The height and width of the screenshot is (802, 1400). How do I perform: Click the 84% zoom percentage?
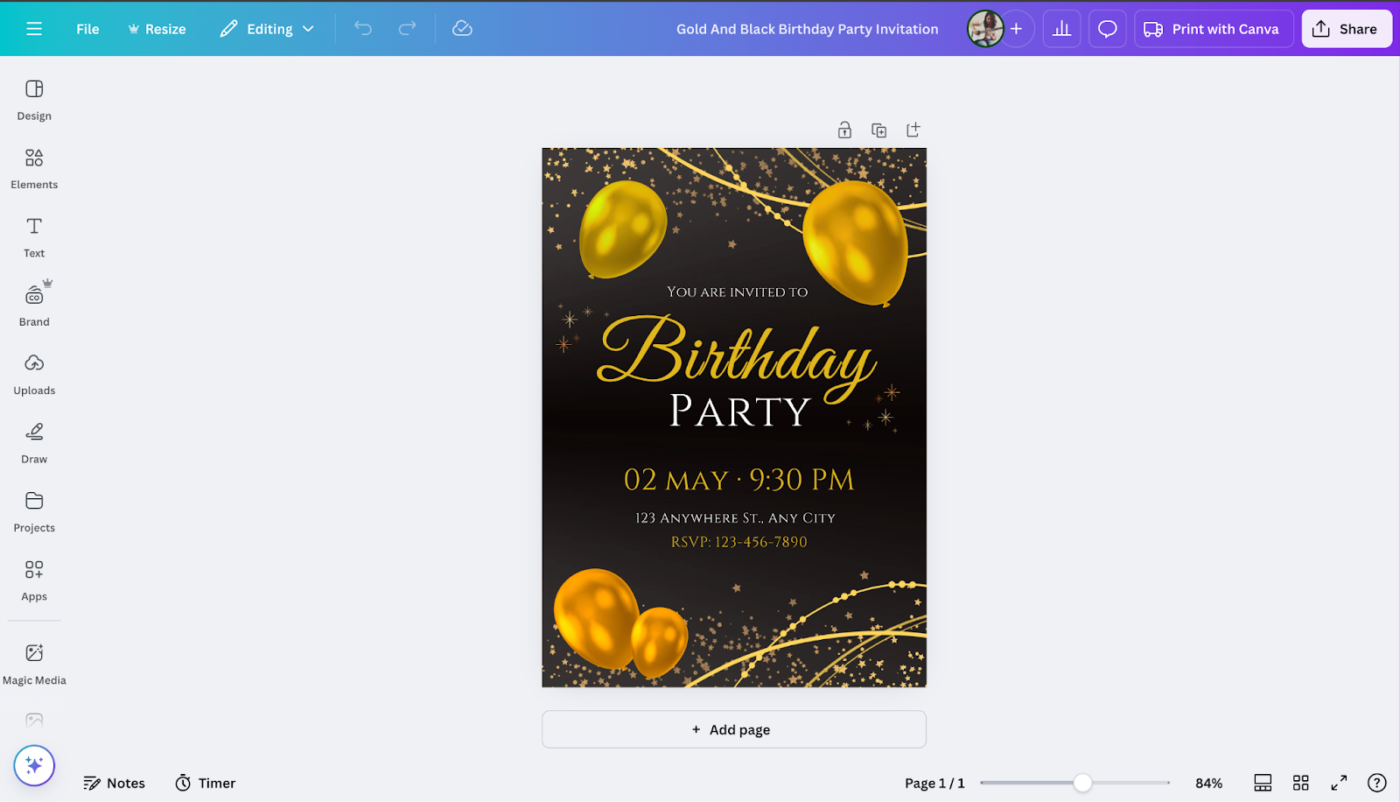pyautogui.click(x=1209, y=783)
